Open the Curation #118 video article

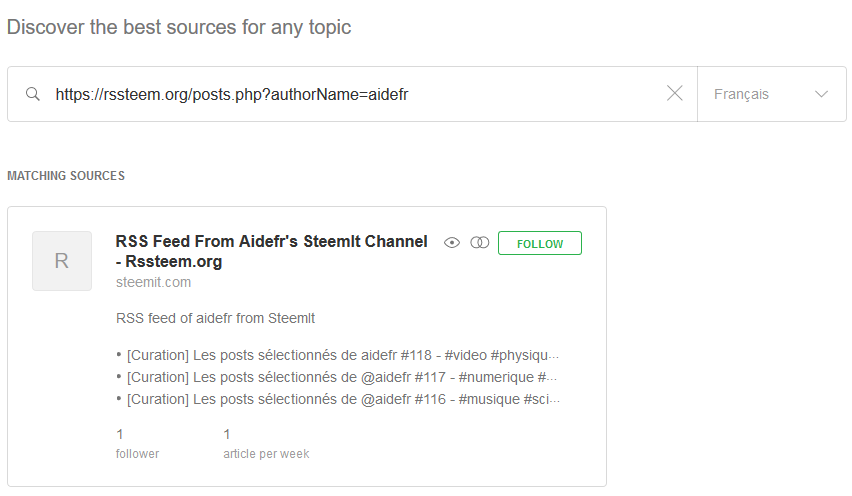click(342, 355)
